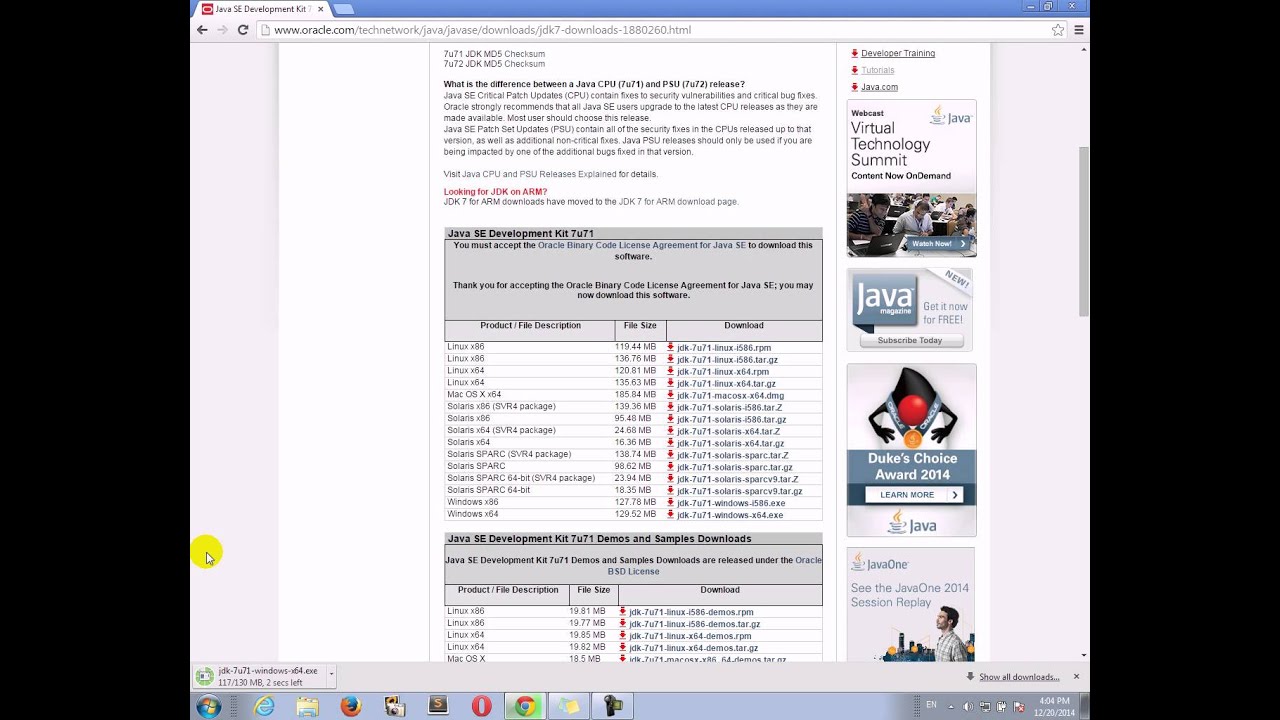Bookmark this page with the star icon
The height and width of the screenshot is (720, 1280).
[x=1058, y=30]
